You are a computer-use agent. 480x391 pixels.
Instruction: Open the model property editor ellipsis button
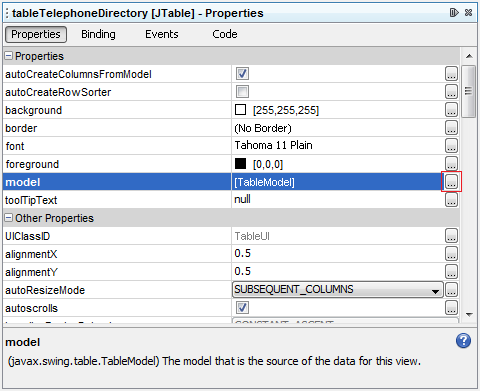coord(451,182)
